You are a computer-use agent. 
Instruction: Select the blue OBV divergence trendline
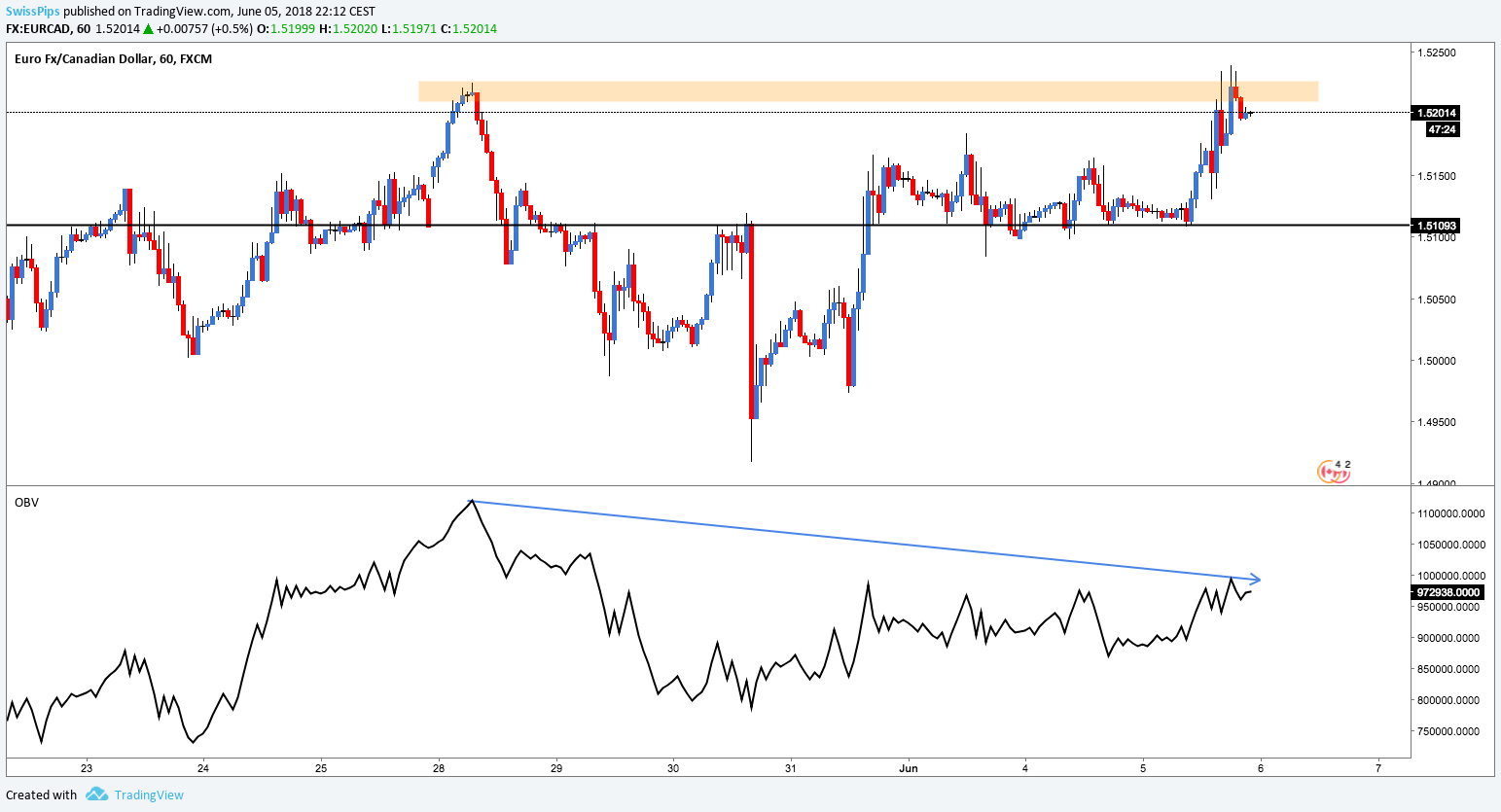(x=866, y=540)
